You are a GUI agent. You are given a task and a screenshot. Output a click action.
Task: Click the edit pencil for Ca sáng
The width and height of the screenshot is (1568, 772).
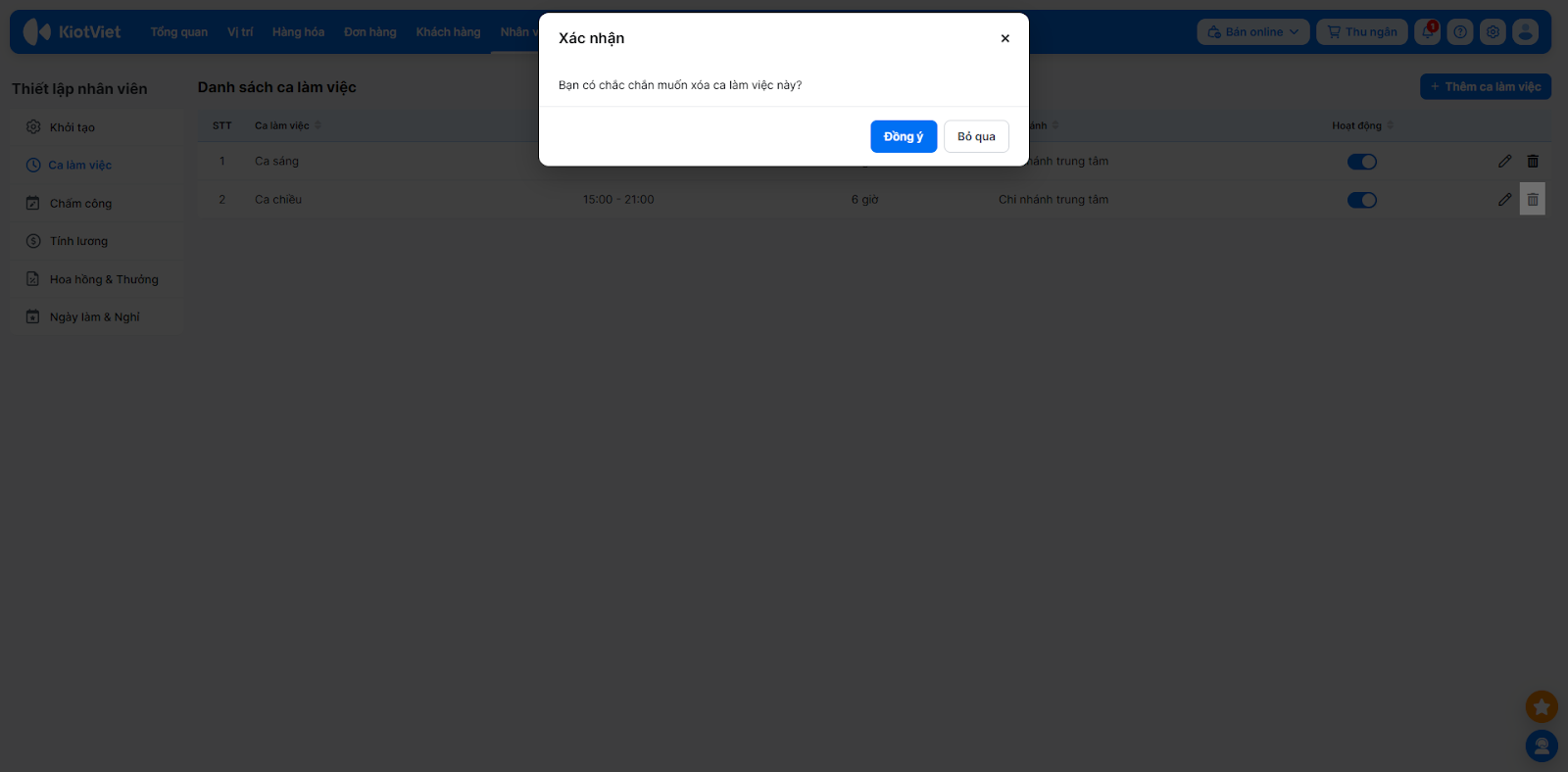[1505, 162]
